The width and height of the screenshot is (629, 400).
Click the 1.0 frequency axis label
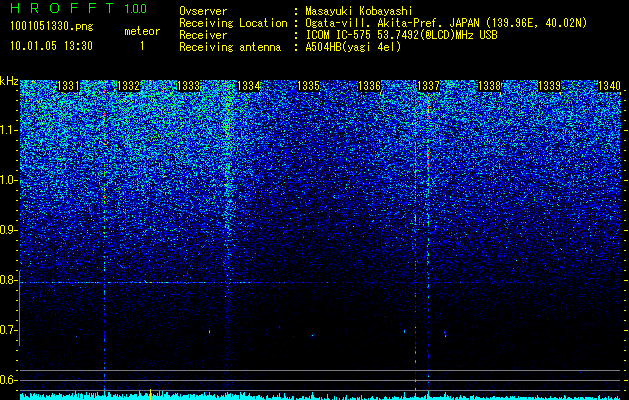tap(9, 180)
